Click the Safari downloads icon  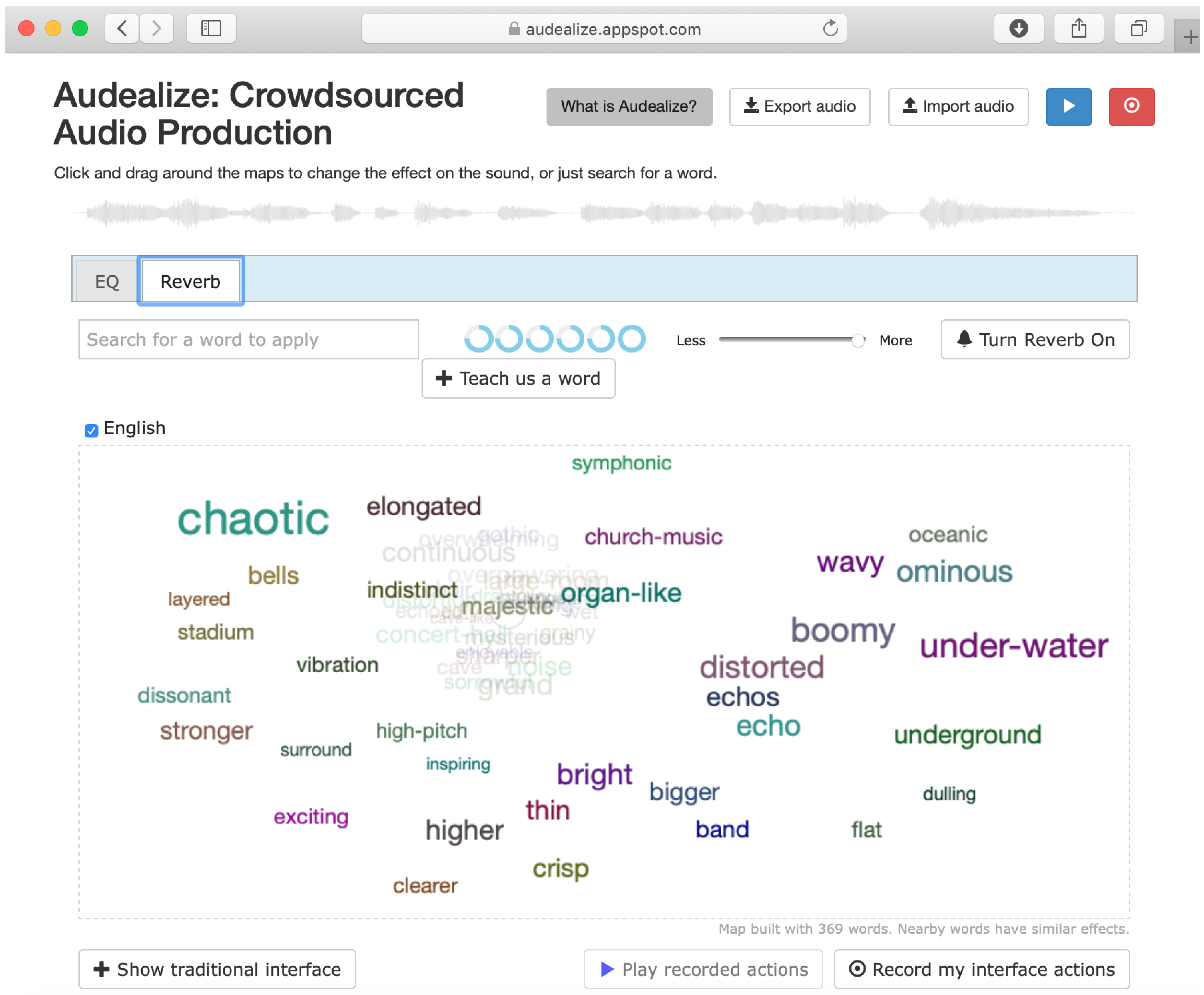(1018, 28)
